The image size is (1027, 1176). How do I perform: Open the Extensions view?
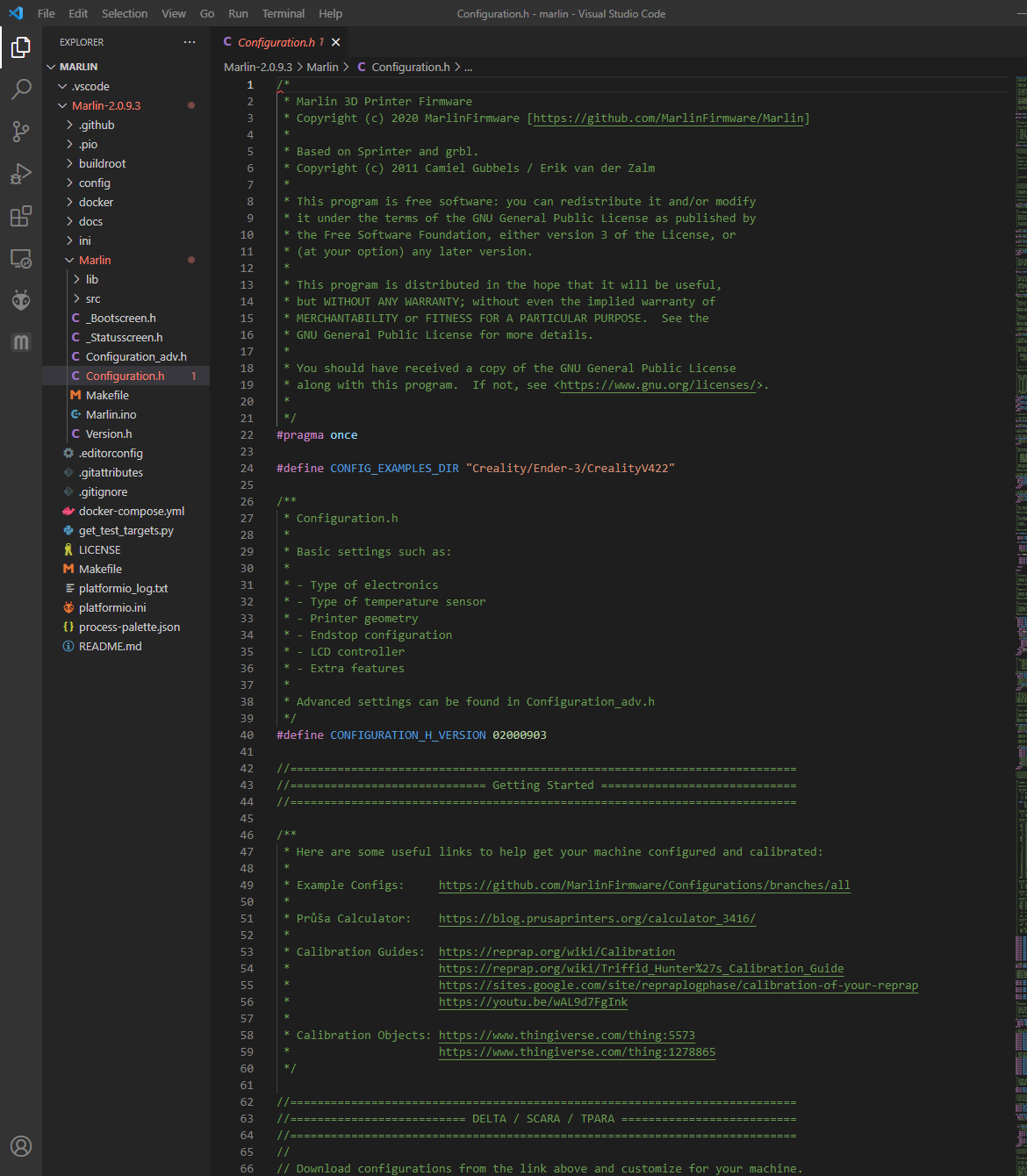(x=21, y=216)
